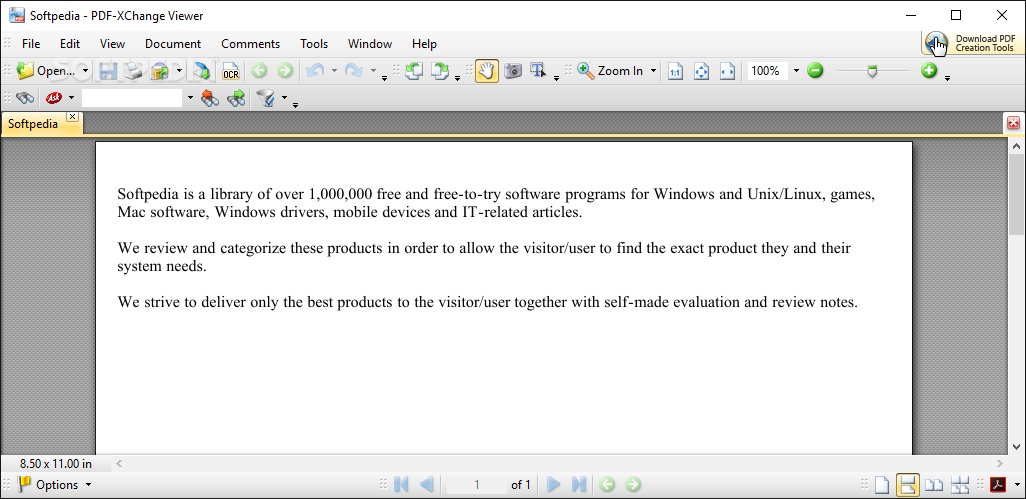Click the zoom slider handle
The height and width of the screenshot is (499, 1026).
click(872, 71)
